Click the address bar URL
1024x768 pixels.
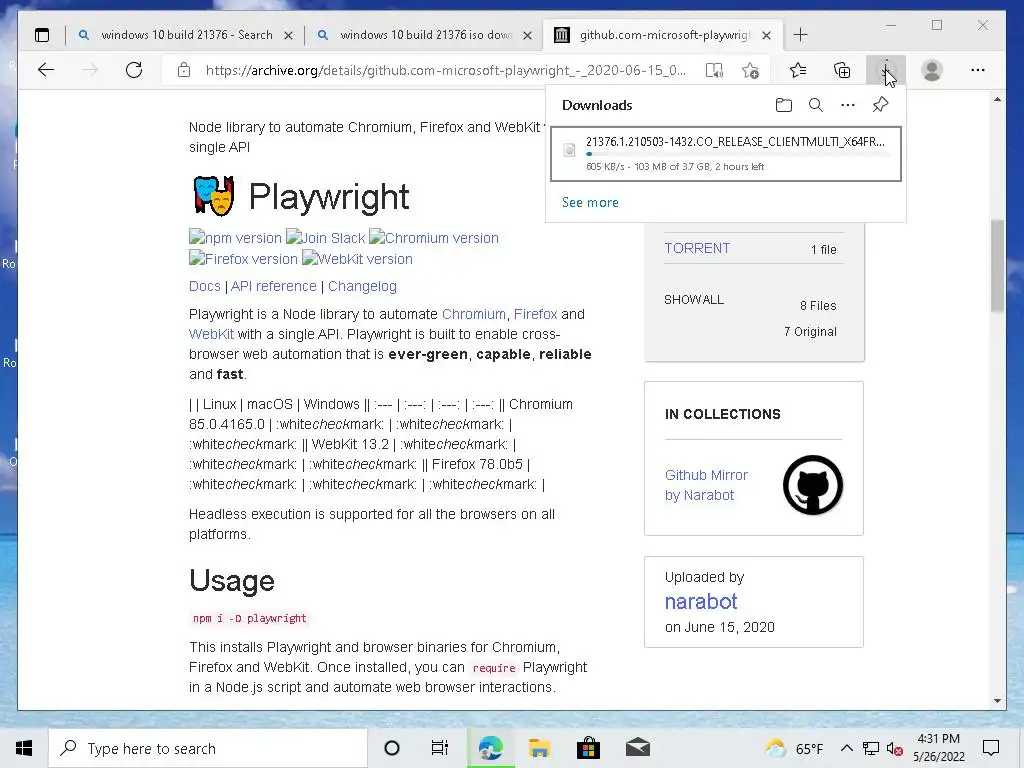(x=445, y=71)
